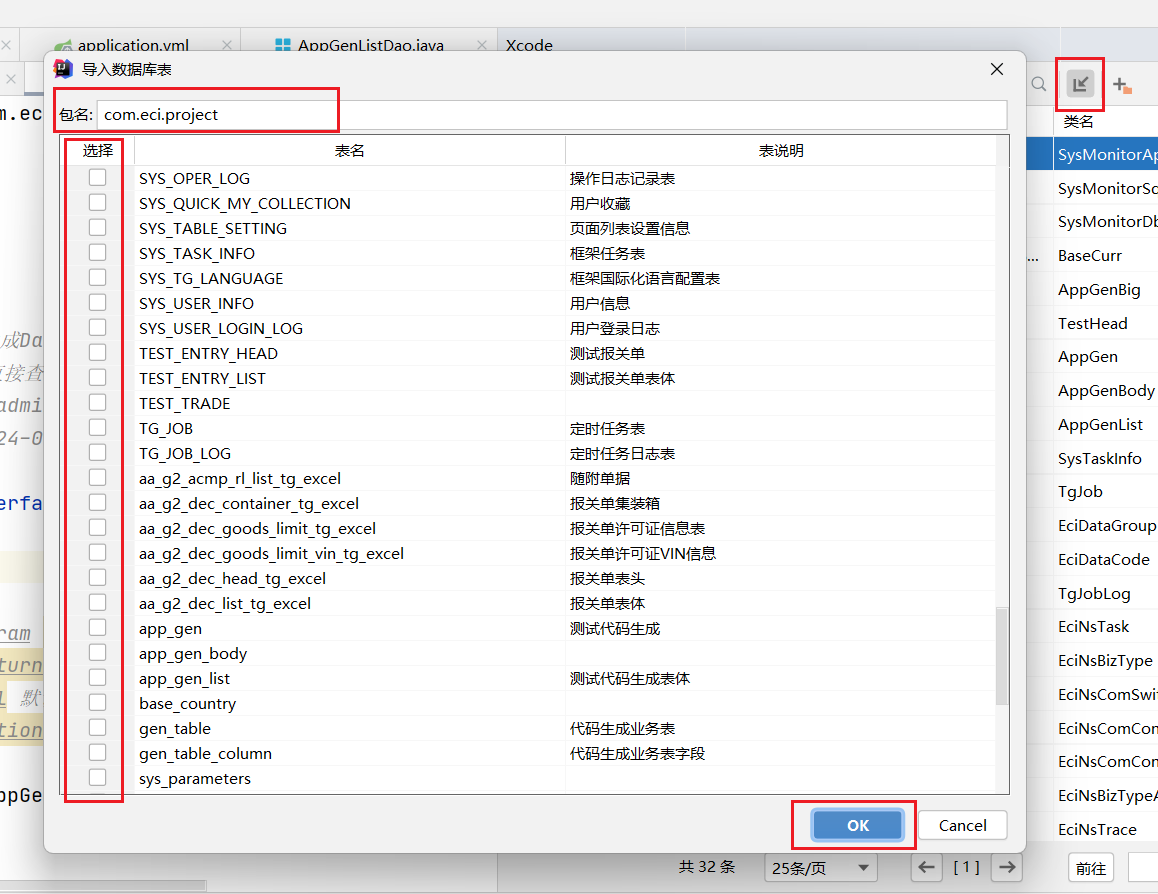The image size is (1158, 894).
Task: Click the 包名 package name input field
Action: (552, 114)
